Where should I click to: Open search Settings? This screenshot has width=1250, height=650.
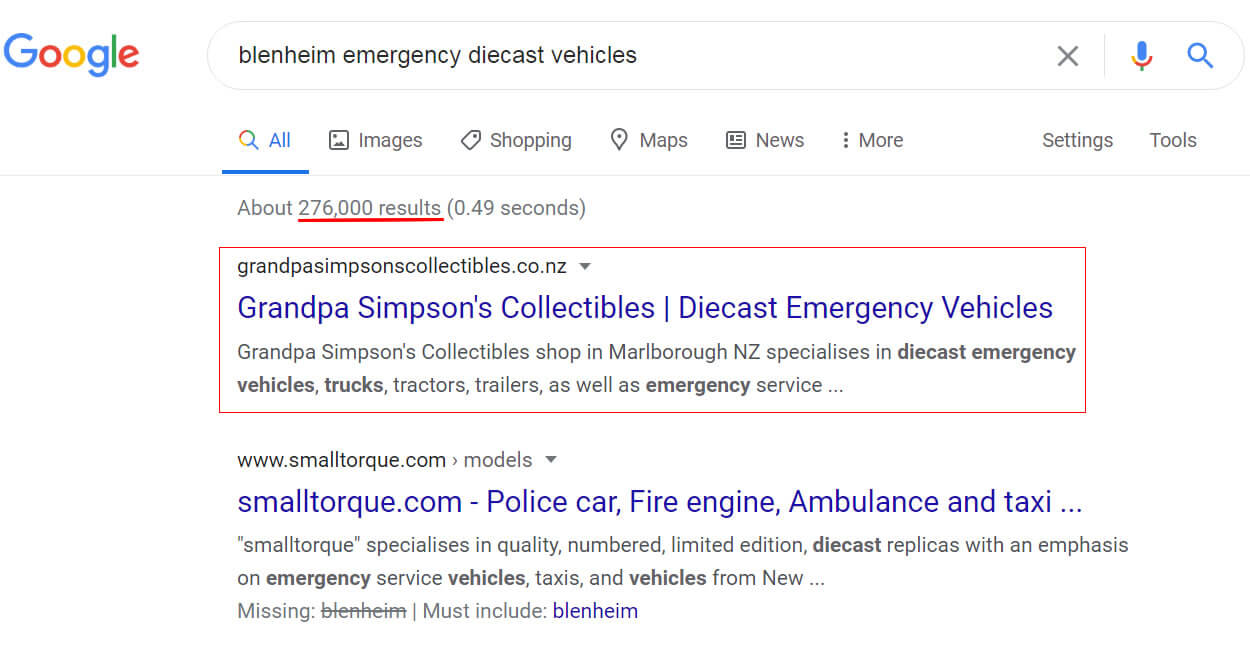pos(1077,140)
